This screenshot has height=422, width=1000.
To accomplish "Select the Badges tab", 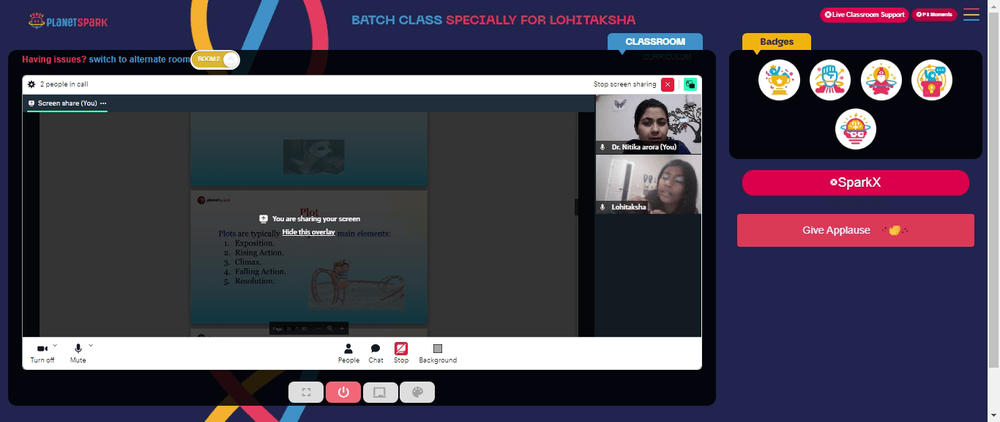I will [x=776, y=41].
